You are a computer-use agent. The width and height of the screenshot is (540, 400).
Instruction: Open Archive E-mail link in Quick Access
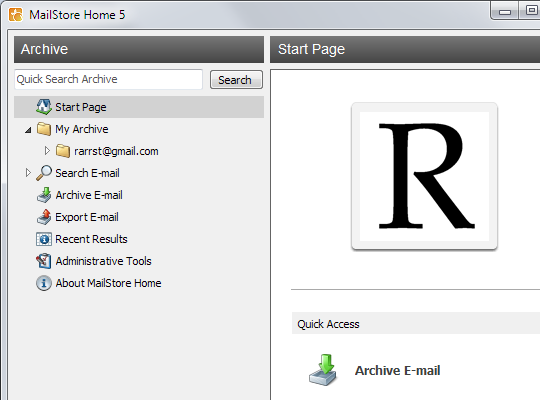click(x=397, y=370)
